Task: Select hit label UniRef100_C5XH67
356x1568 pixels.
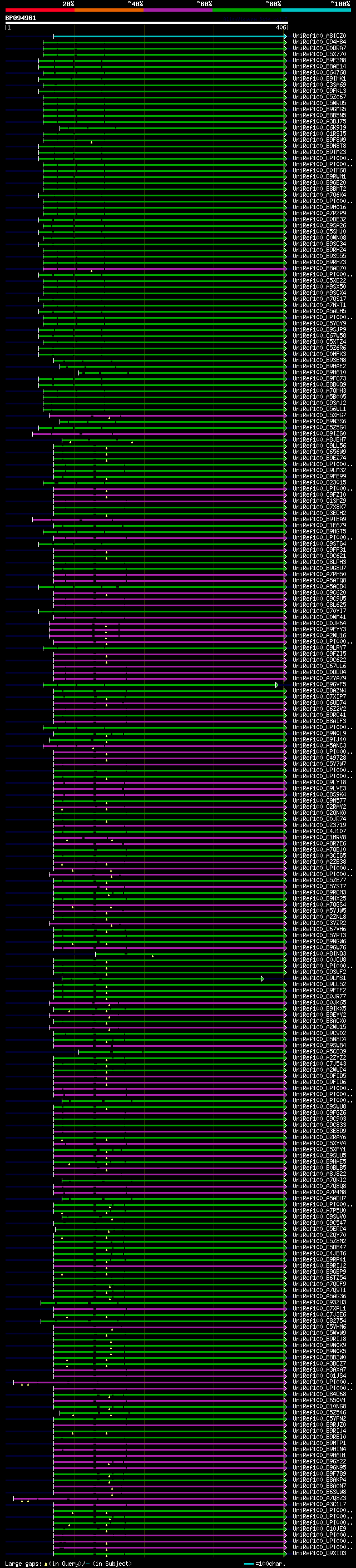Action: (x=319, y=415)
